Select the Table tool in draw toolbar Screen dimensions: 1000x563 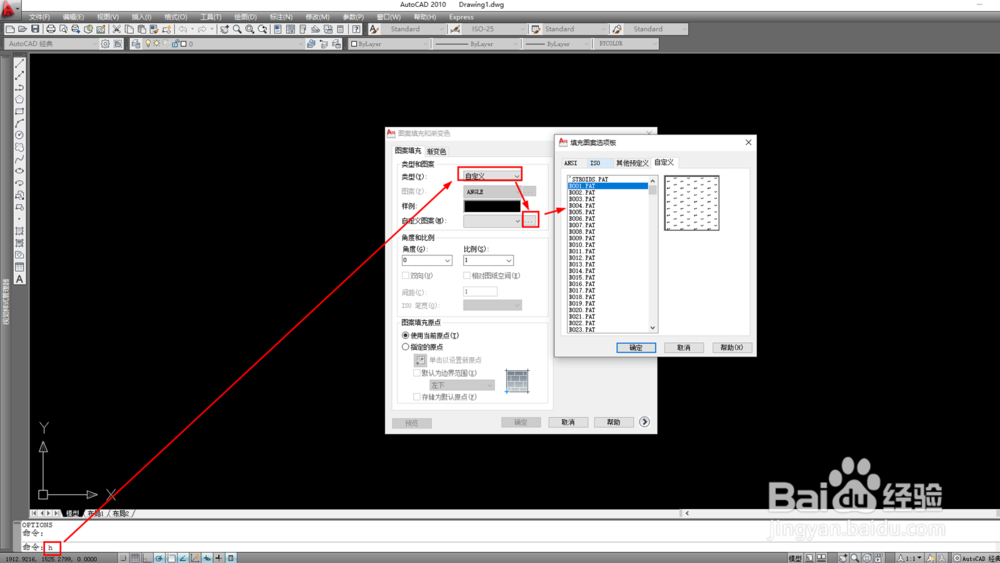(19, 267)
